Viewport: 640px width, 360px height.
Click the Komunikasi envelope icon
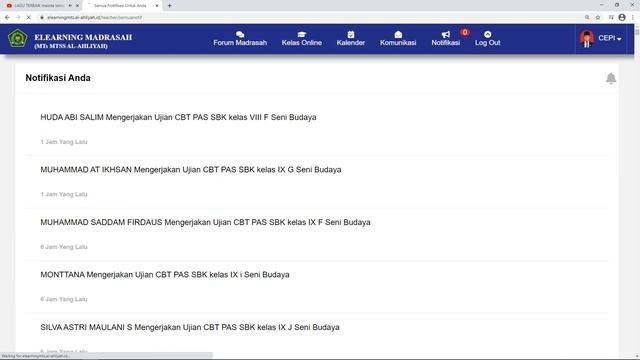(x=398, y=34)
